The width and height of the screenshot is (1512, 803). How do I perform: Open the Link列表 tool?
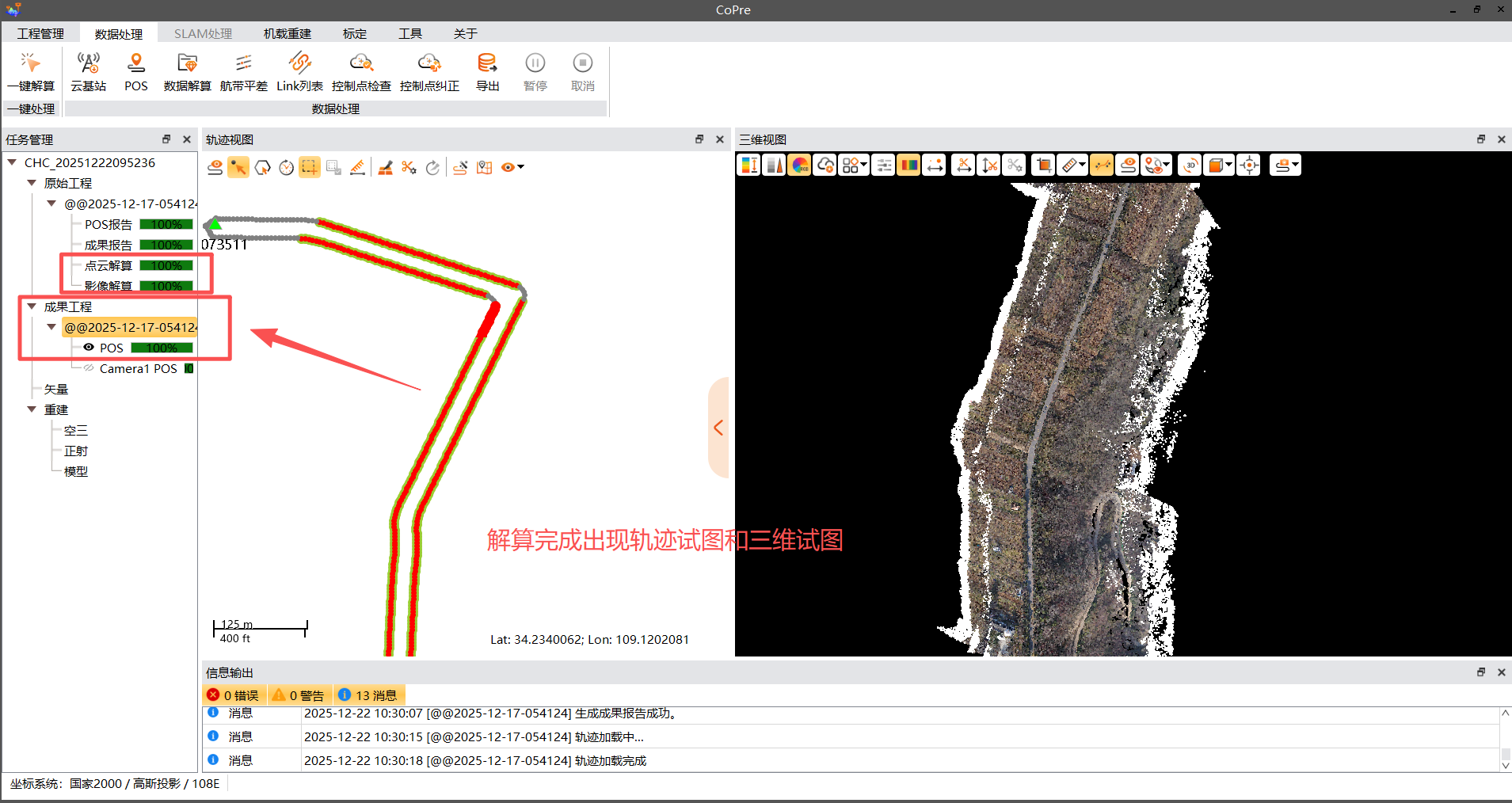pos(299,71)
